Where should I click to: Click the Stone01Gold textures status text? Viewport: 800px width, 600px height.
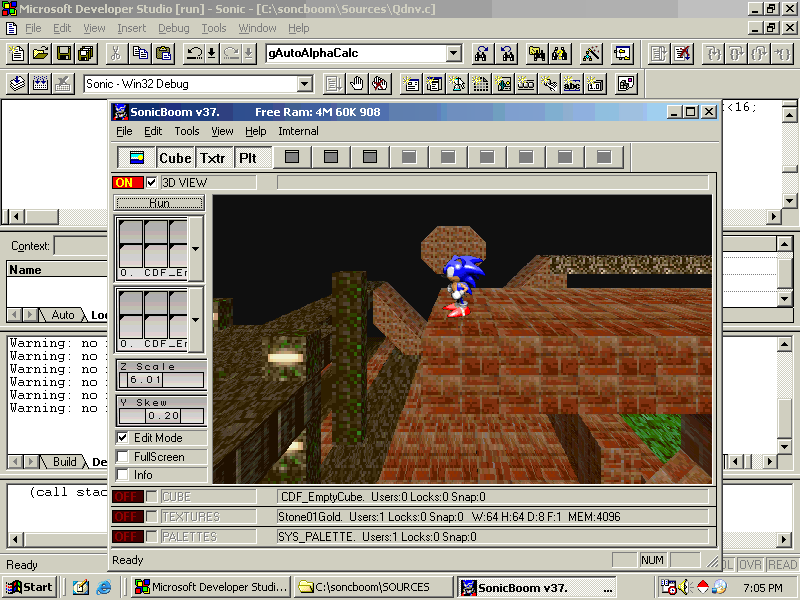click(448, 516)
